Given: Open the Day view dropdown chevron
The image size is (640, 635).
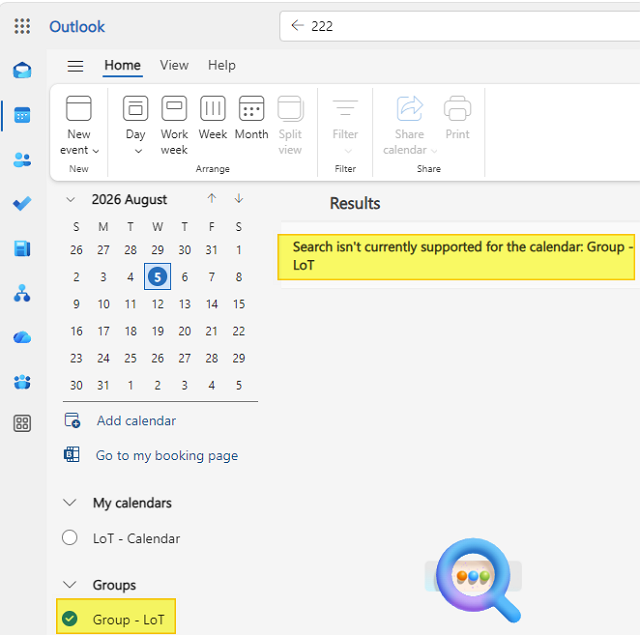Looking at the screenshot, I should (138, 151).
